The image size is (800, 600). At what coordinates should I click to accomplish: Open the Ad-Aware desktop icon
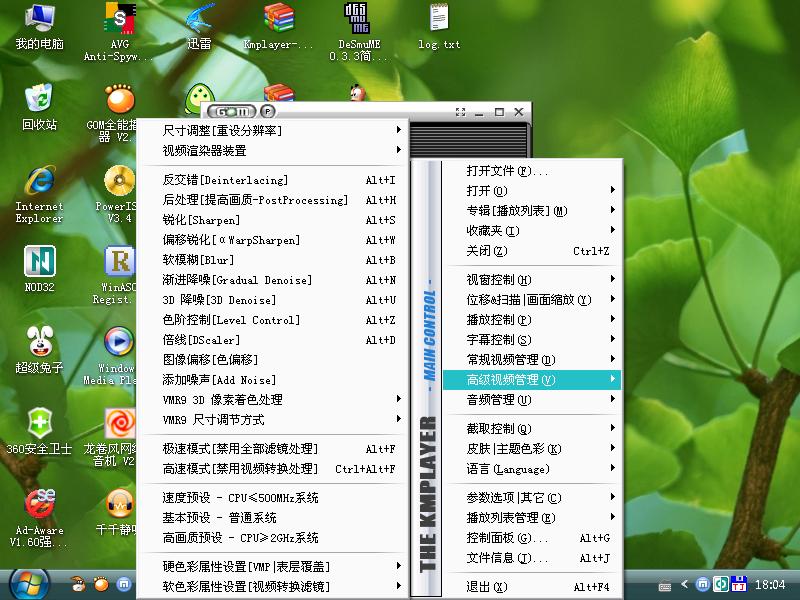point(39,516)
